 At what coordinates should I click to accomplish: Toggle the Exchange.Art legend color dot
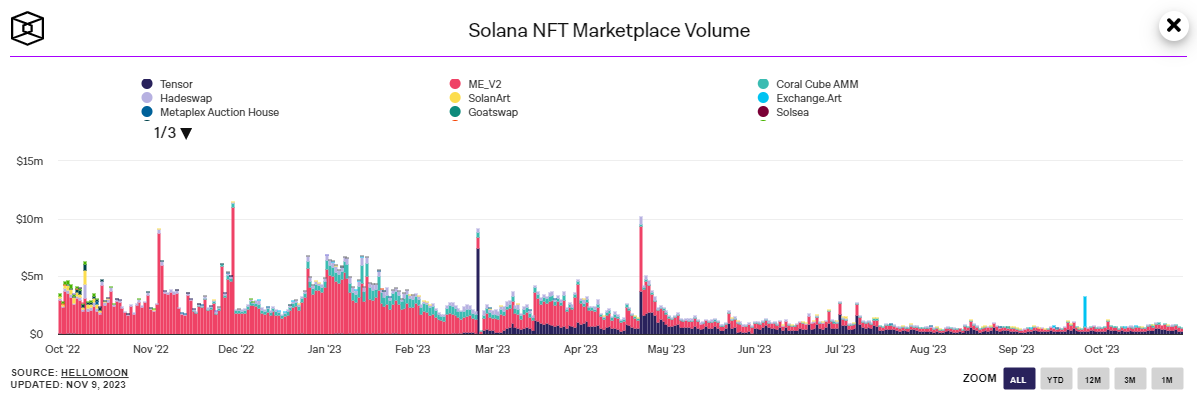pos(763,98)
